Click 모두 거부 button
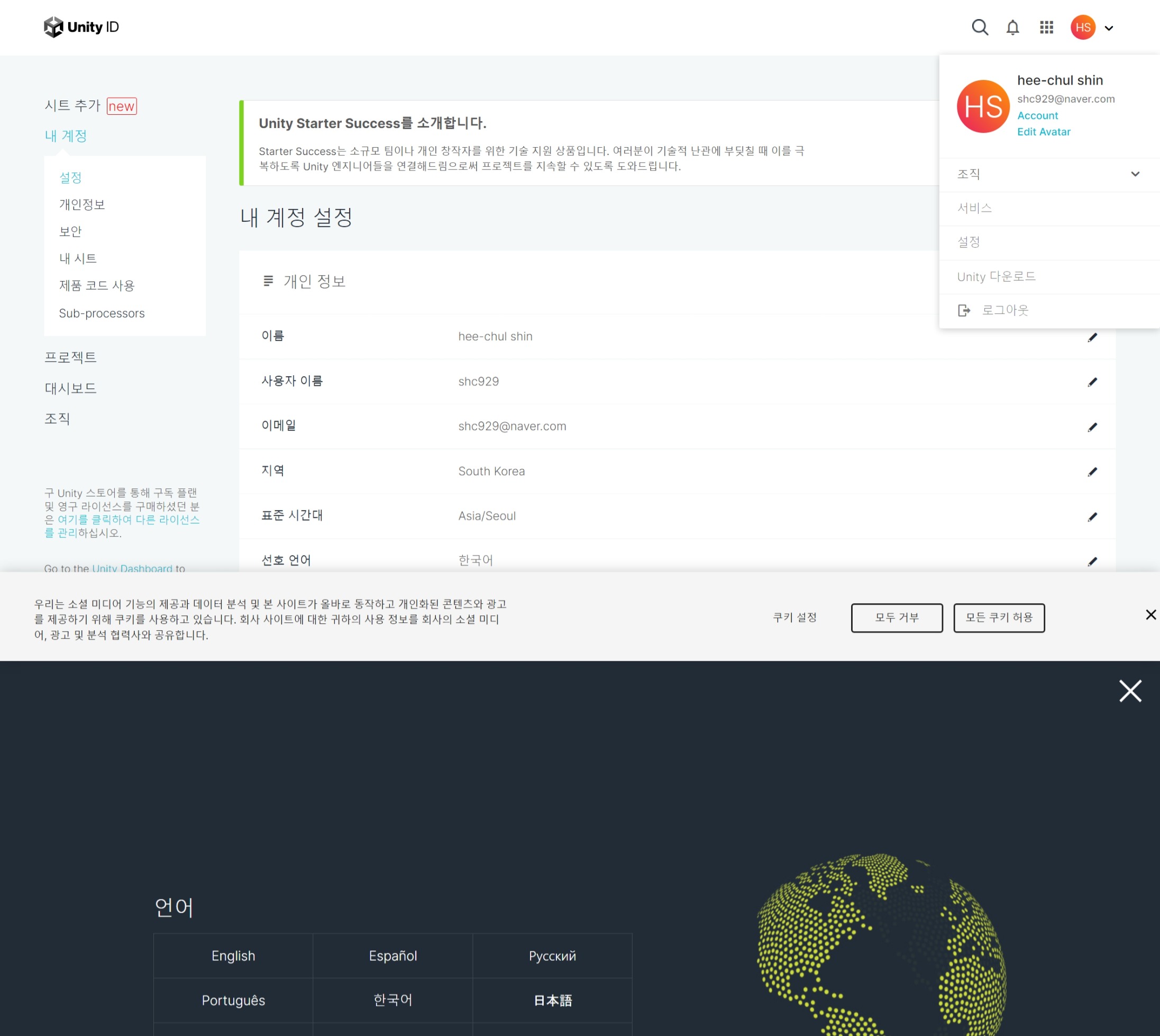 click(897, 617)
